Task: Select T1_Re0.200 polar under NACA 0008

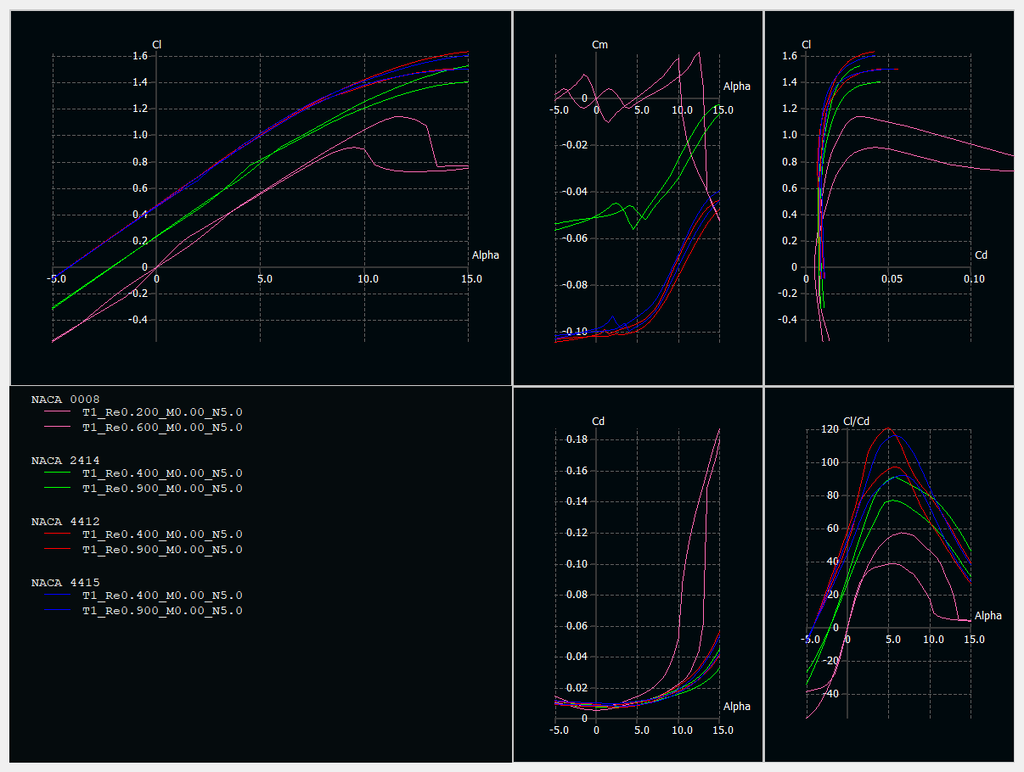Action: tap(162, 412)
